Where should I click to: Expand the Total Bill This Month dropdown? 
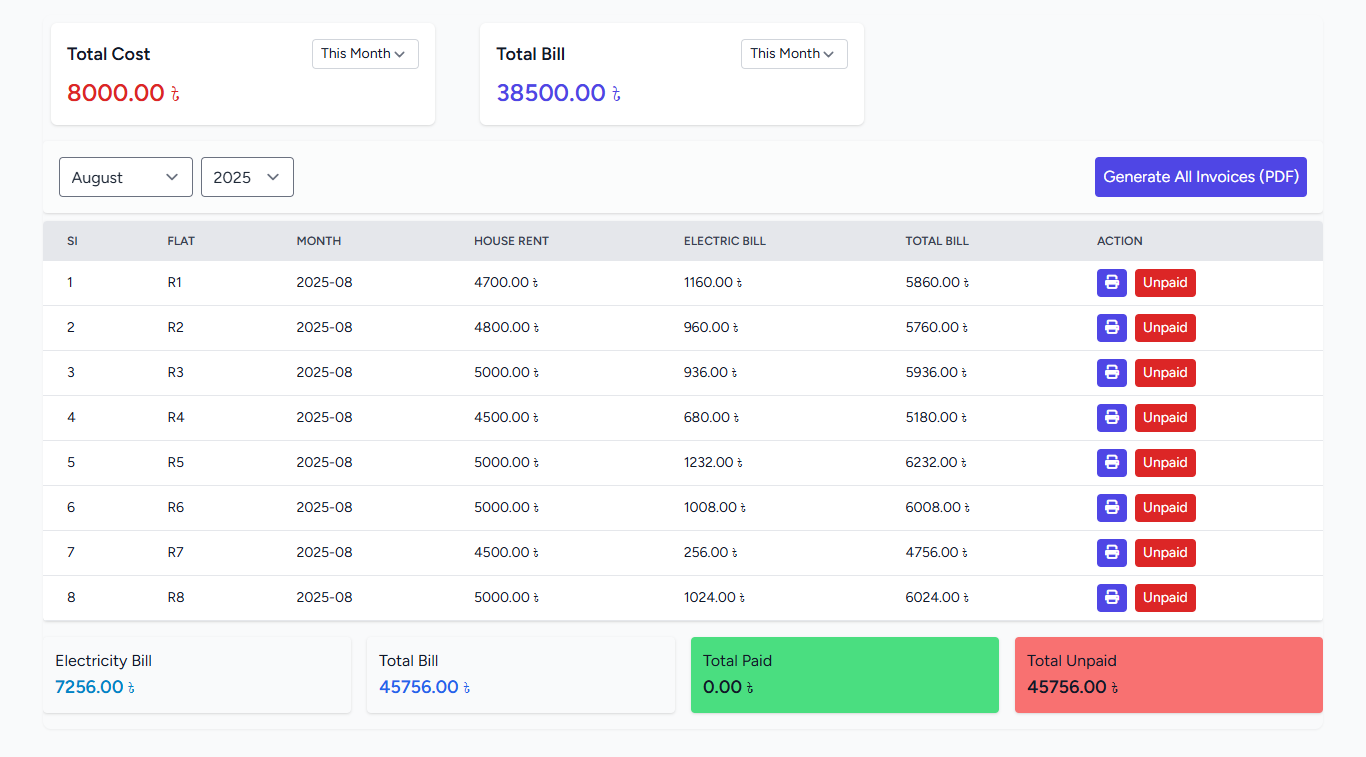point(794,54)
